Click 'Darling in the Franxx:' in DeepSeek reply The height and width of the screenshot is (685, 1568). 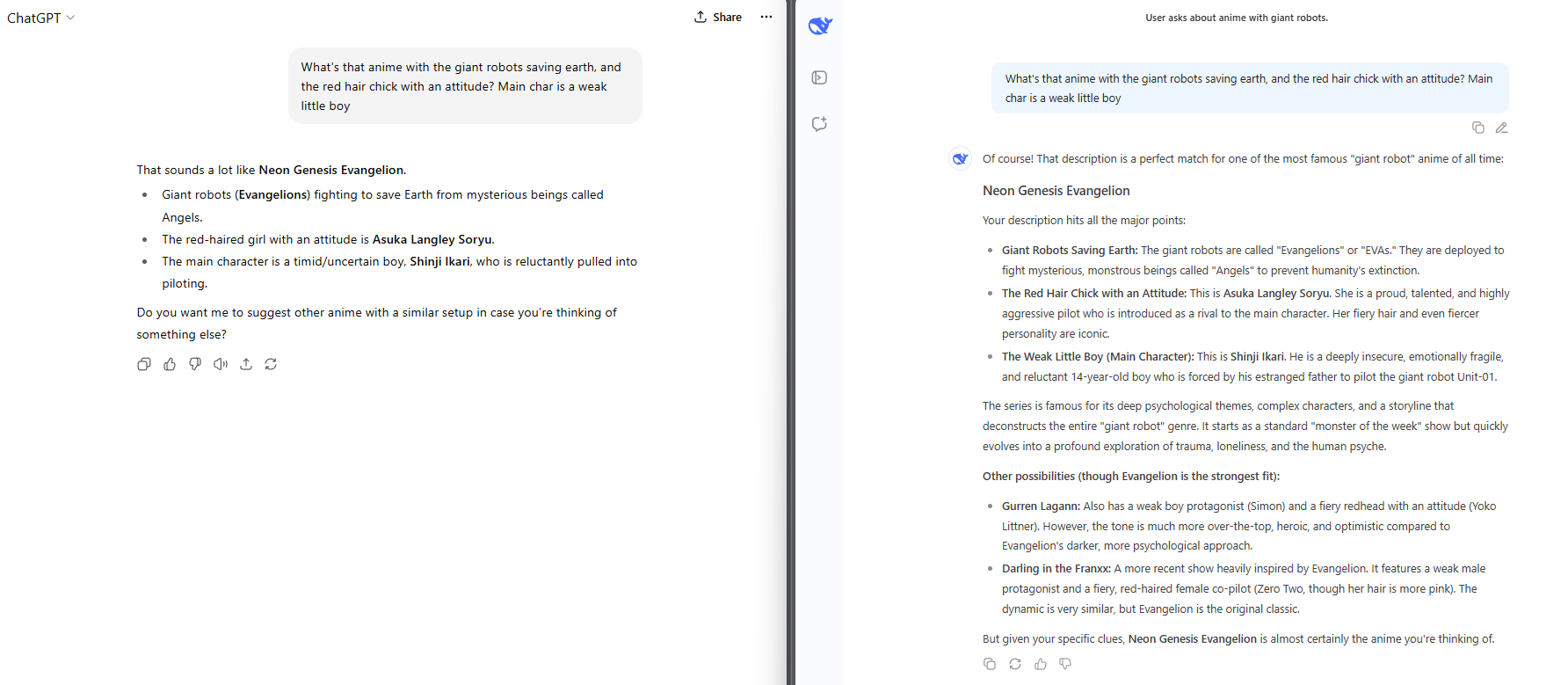[1056, 569]
